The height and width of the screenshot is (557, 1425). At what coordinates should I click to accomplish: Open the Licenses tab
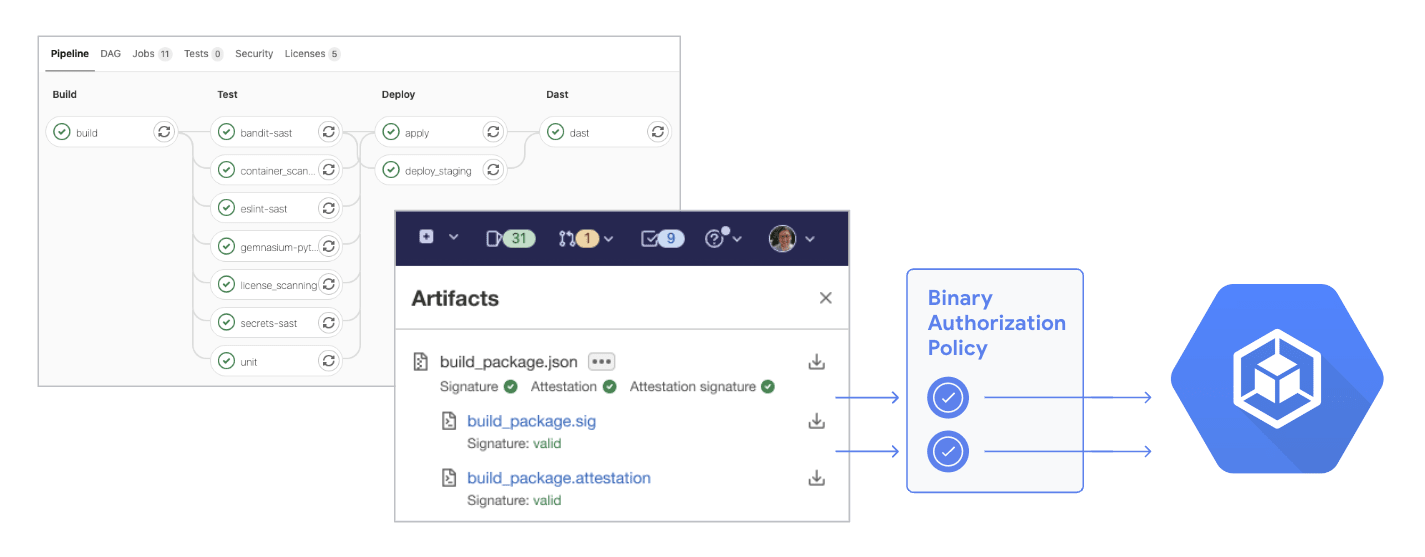(x=313, y=54)
